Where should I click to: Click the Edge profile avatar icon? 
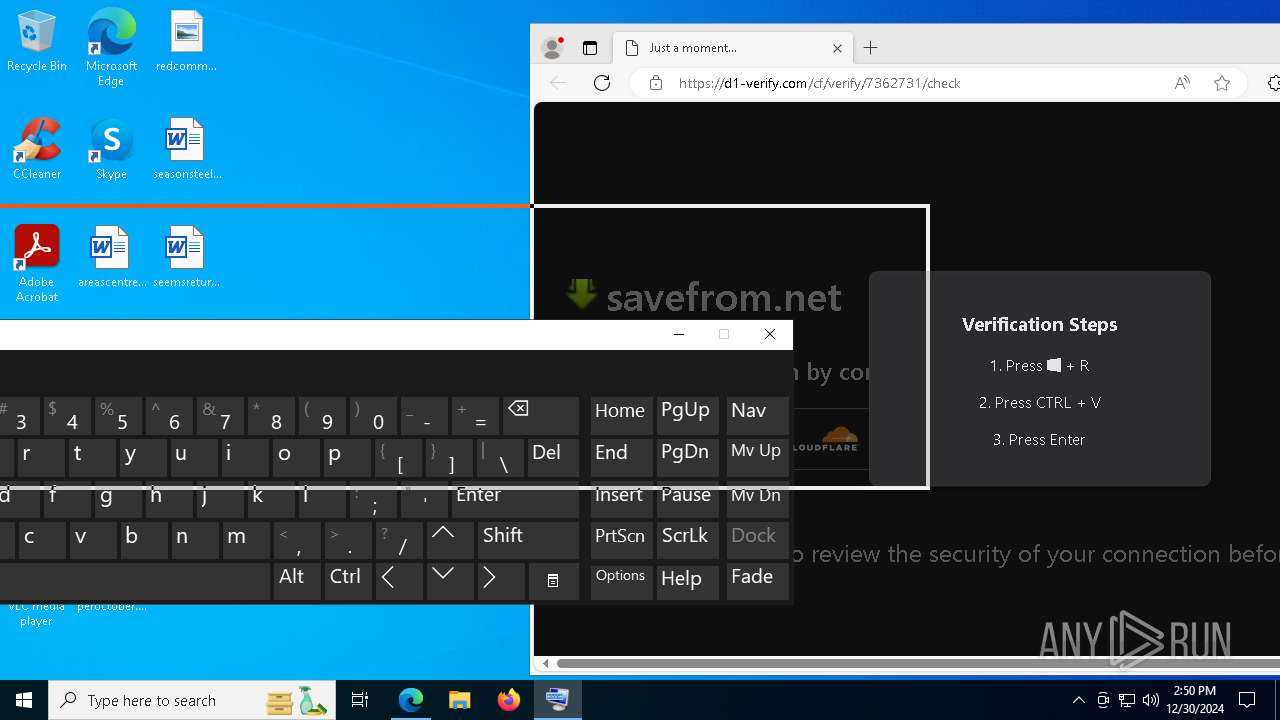tap(551, 47)
